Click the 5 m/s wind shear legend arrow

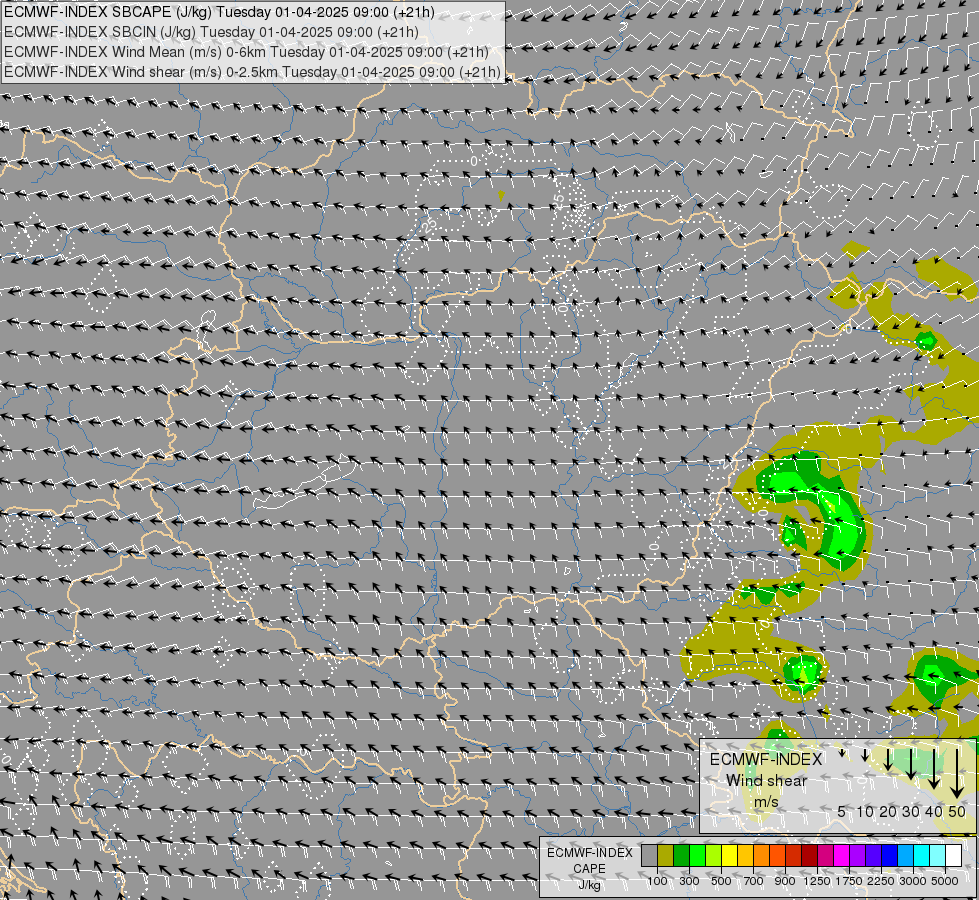pyautogui.click(x=842, y=753)
